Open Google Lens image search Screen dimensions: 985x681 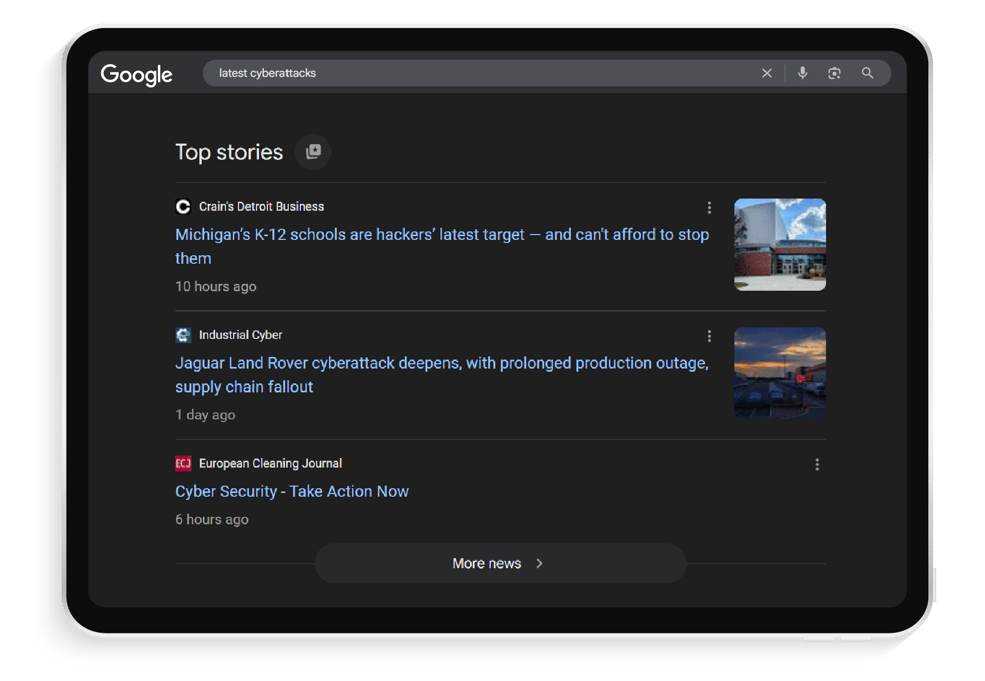click(x=834, y=73)
